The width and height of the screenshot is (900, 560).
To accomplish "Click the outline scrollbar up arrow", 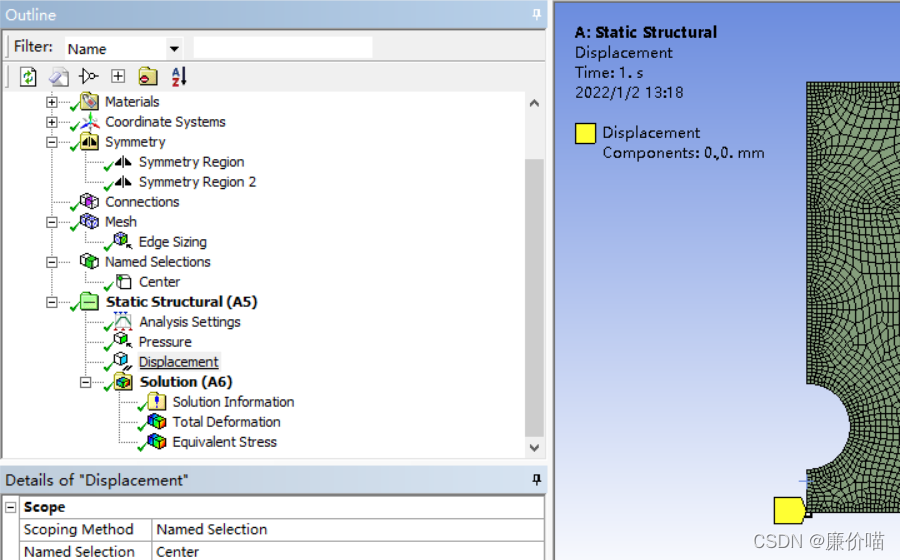I will tap(534, 103).
